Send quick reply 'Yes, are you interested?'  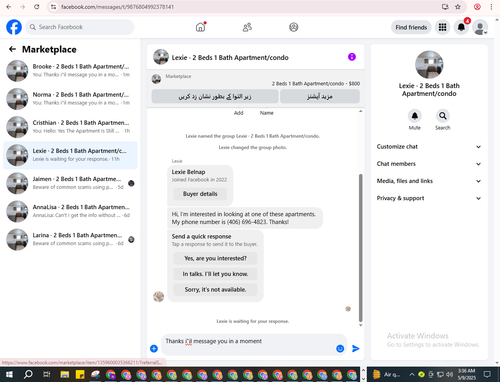click(215, 258)
